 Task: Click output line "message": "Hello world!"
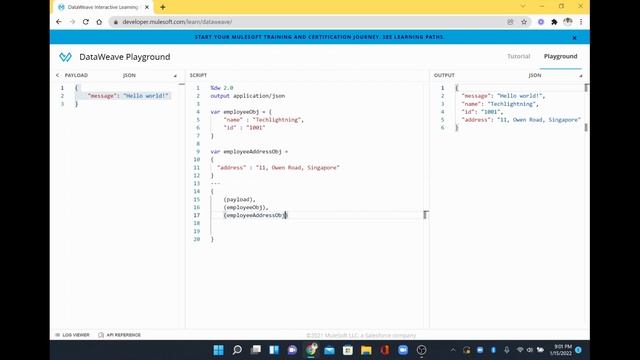pos(503,96)
